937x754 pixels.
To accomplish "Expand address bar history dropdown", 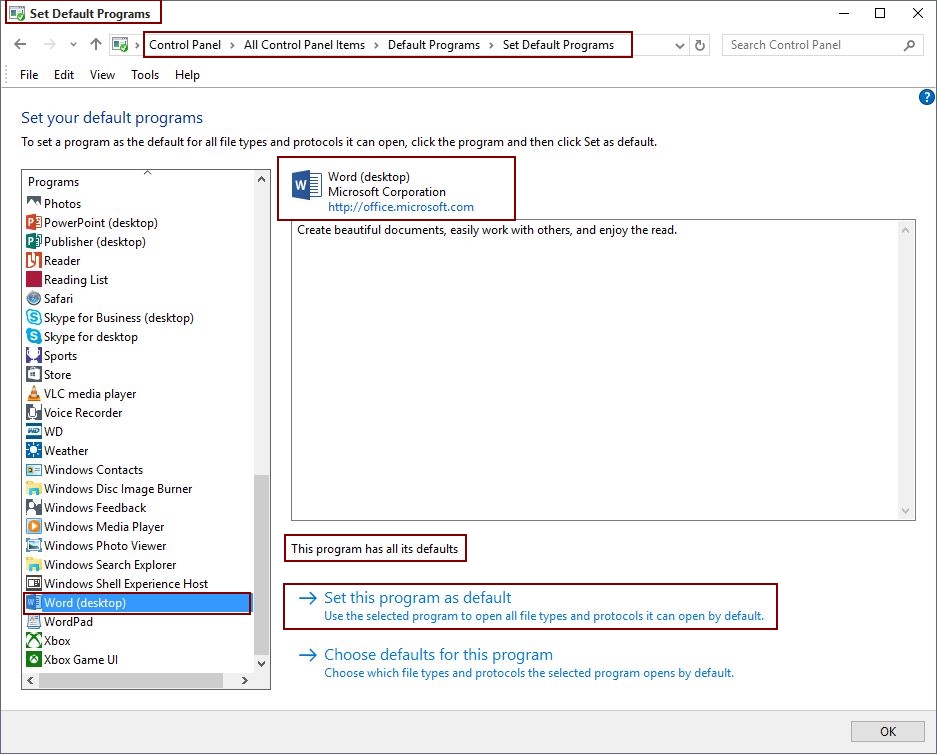I will pyautogui.click(x=679, y=45).
